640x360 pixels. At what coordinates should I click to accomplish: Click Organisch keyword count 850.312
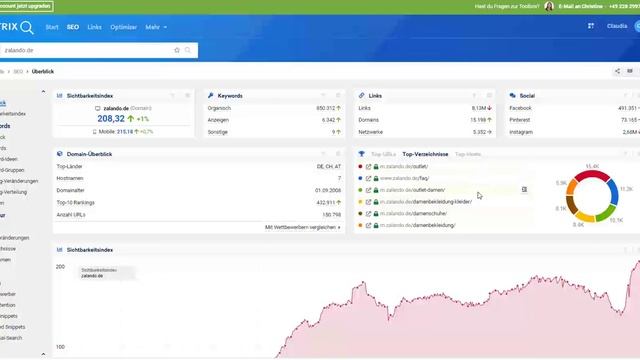[x=326, y=108]
